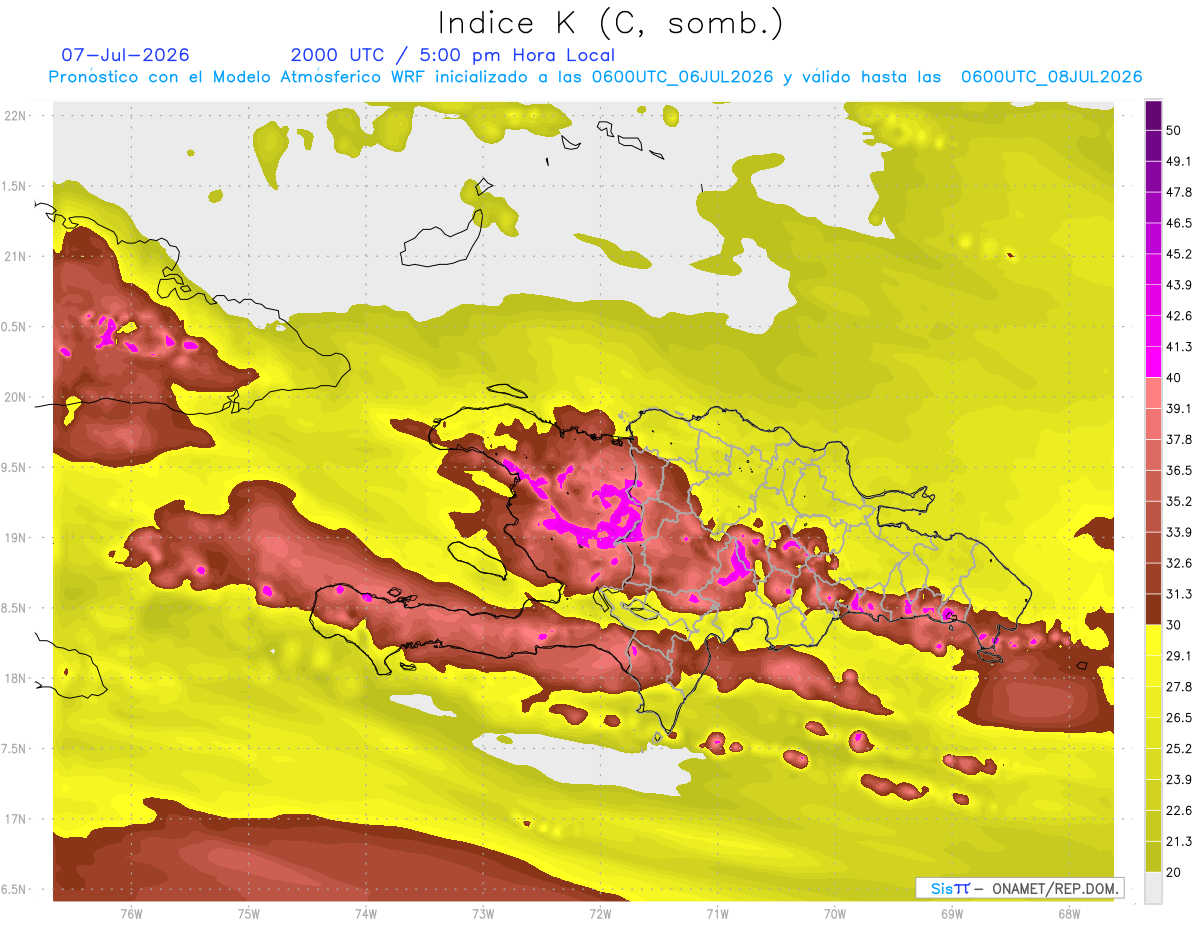
Task: Click the dark purple colorbar segment above 50
Action: pos(1153,115)
